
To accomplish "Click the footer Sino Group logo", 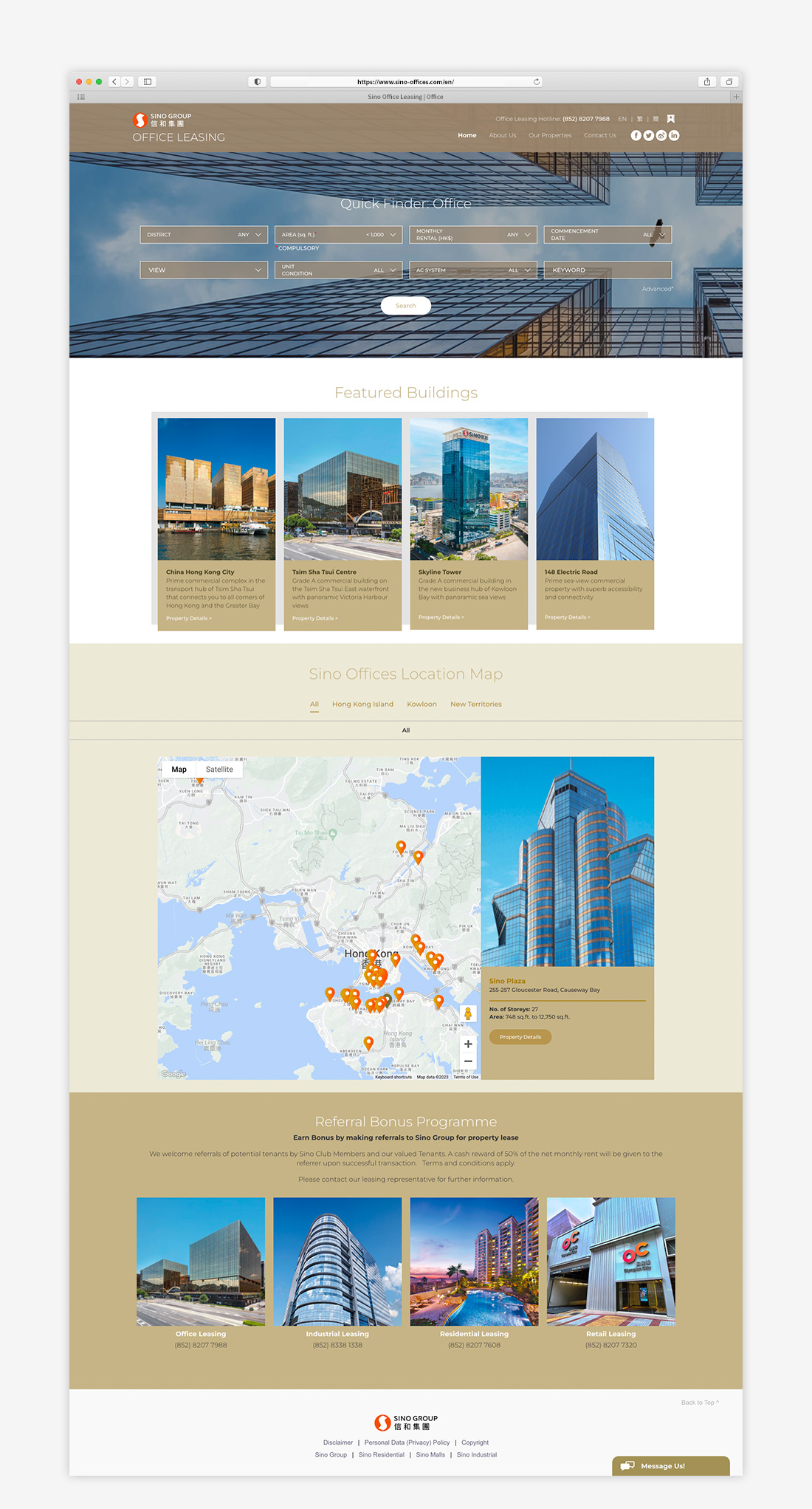I will [406, 1423].
